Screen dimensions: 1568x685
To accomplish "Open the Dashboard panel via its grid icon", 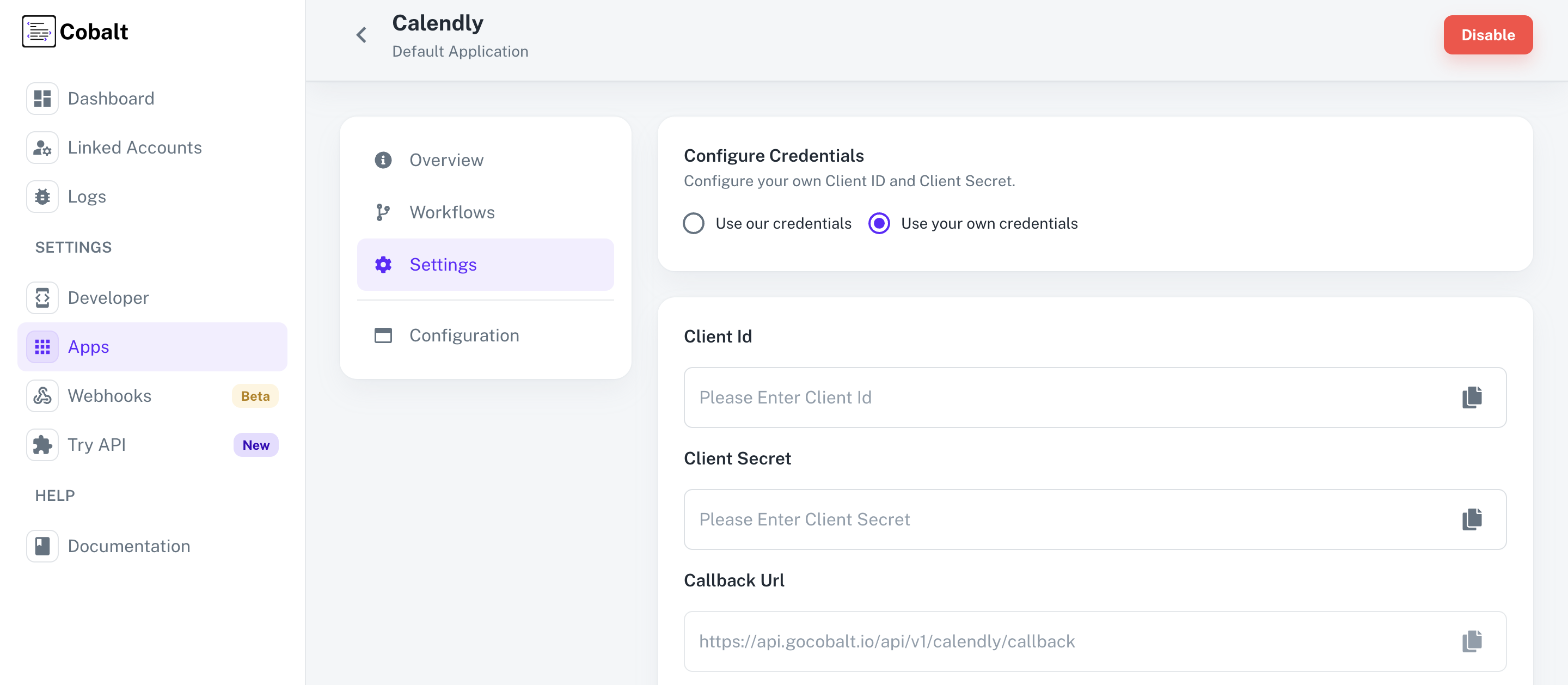I will (x=42, y=98).
